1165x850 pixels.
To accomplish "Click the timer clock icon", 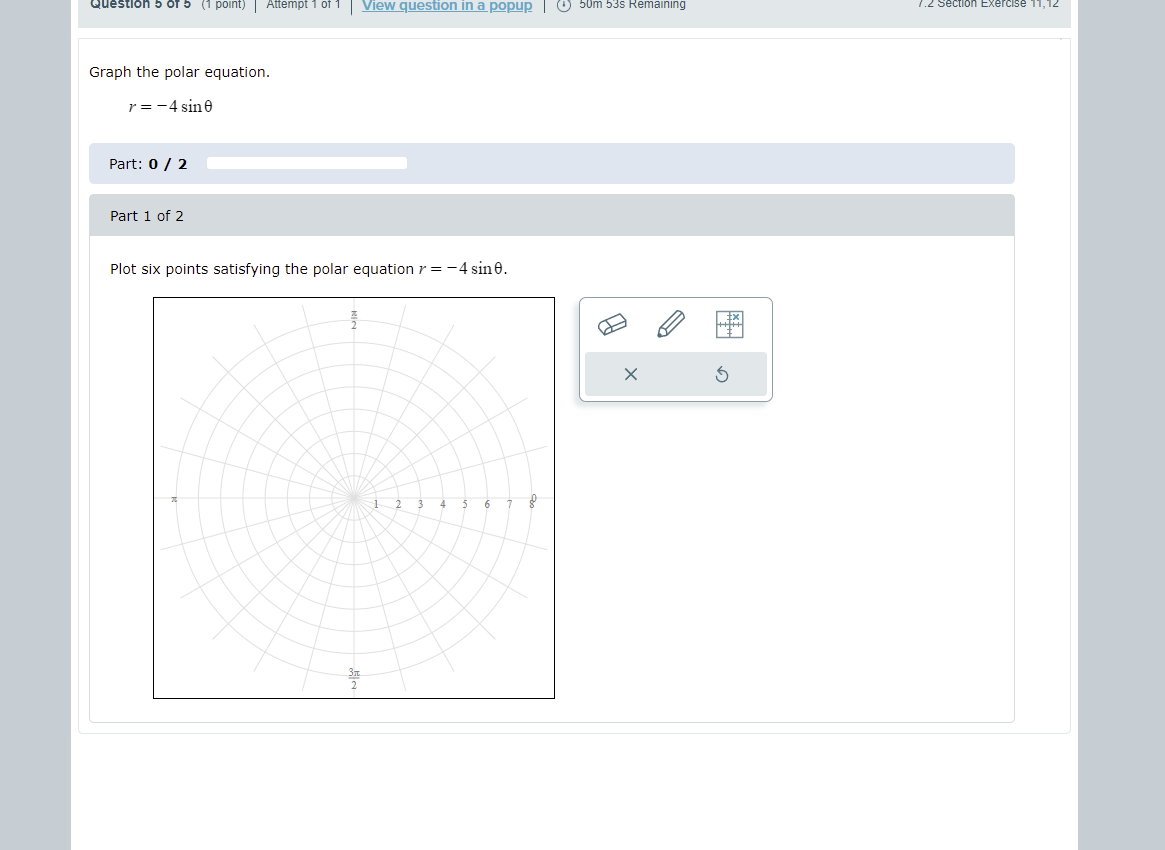I will pyautogui.click(x=564, y=5).
